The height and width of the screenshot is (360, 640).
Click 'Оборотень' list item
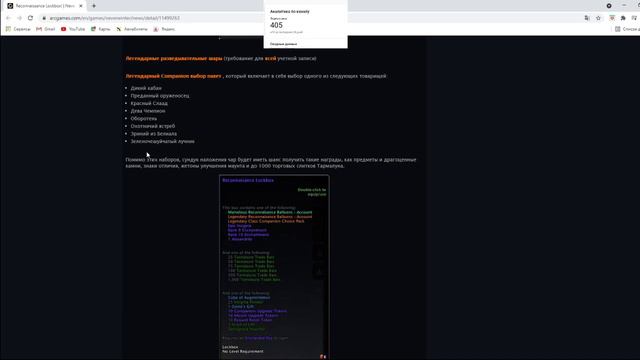click(144, 118)
